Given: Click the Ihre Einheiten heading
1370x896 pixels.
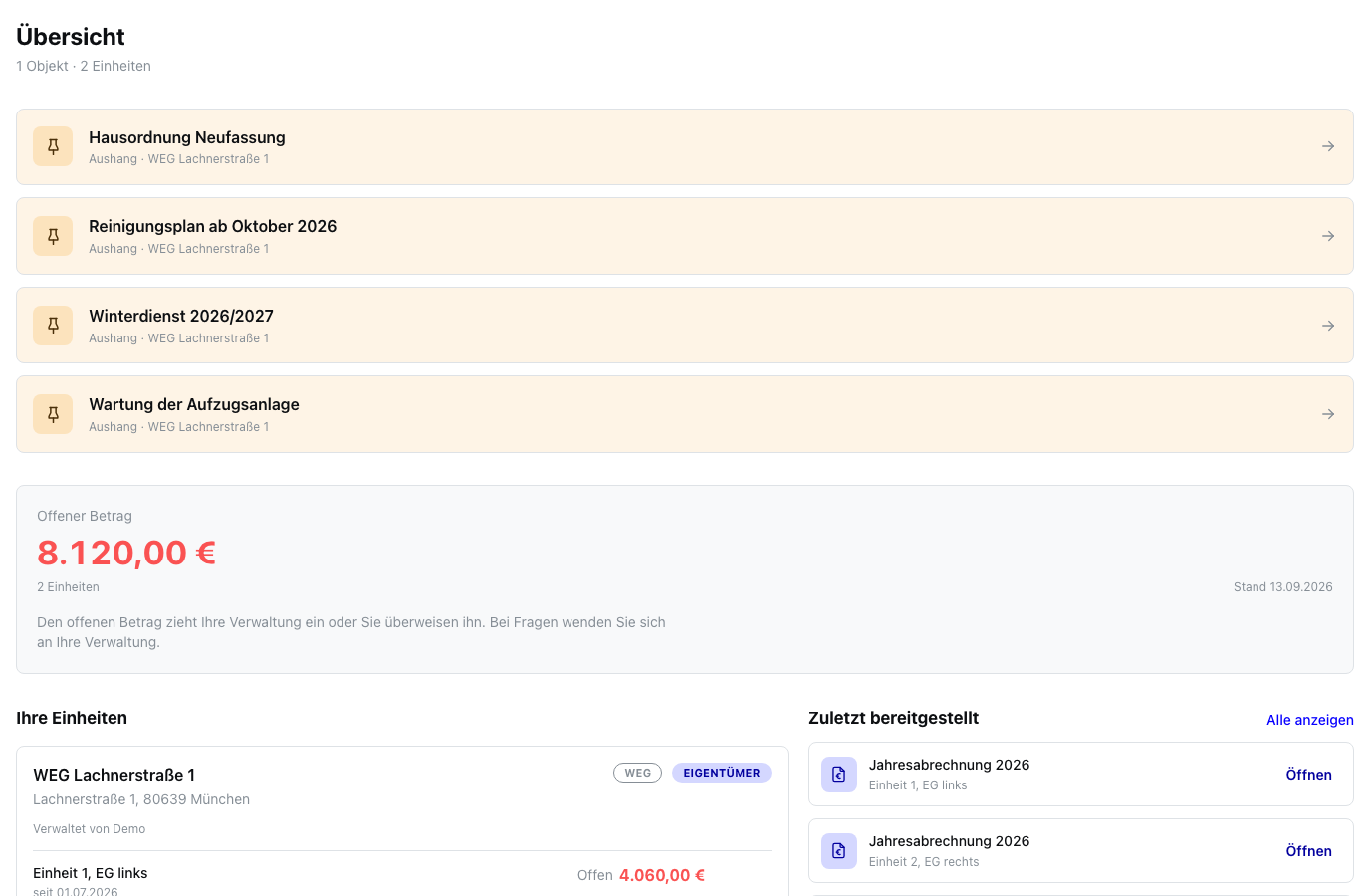Looking at the screenshot, I should [72, 718].
